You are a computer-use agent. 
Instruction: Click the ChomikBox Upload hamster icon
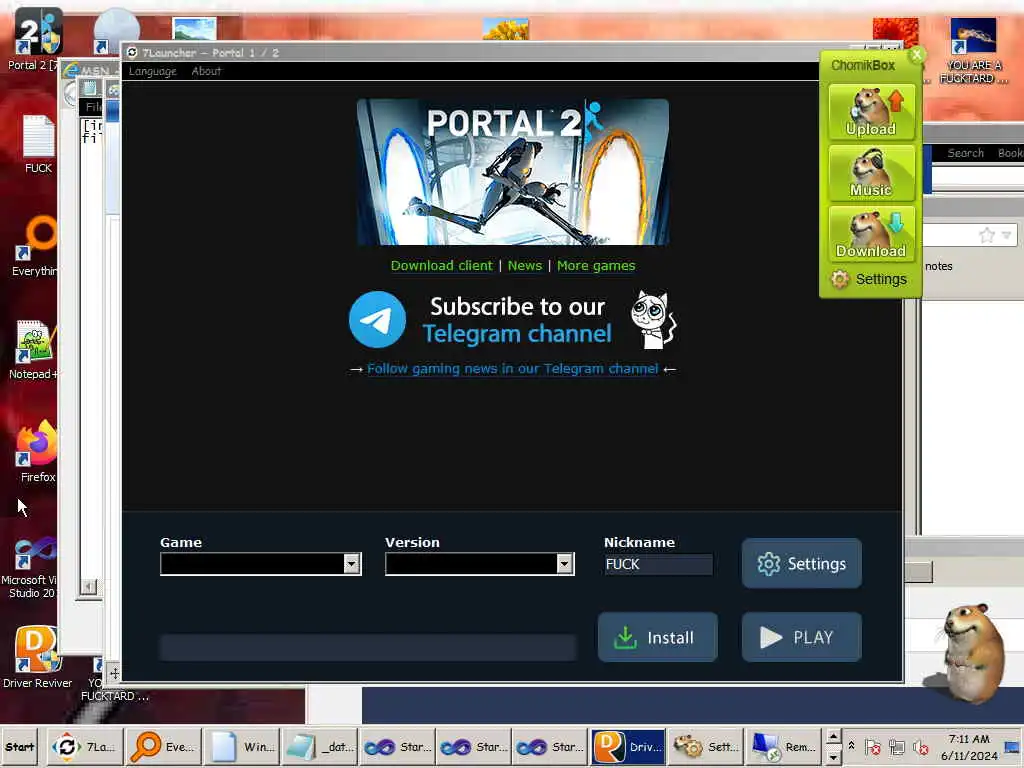pyautogui.click(x=871, y=112)
